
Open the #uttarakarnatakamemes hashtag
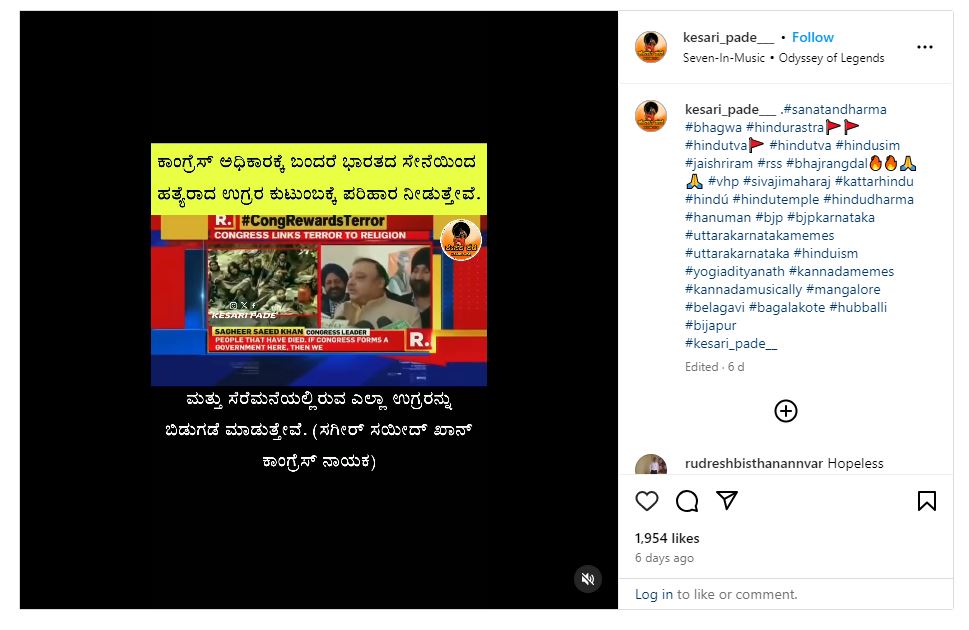pyautogui.click(x=760, y=236)
